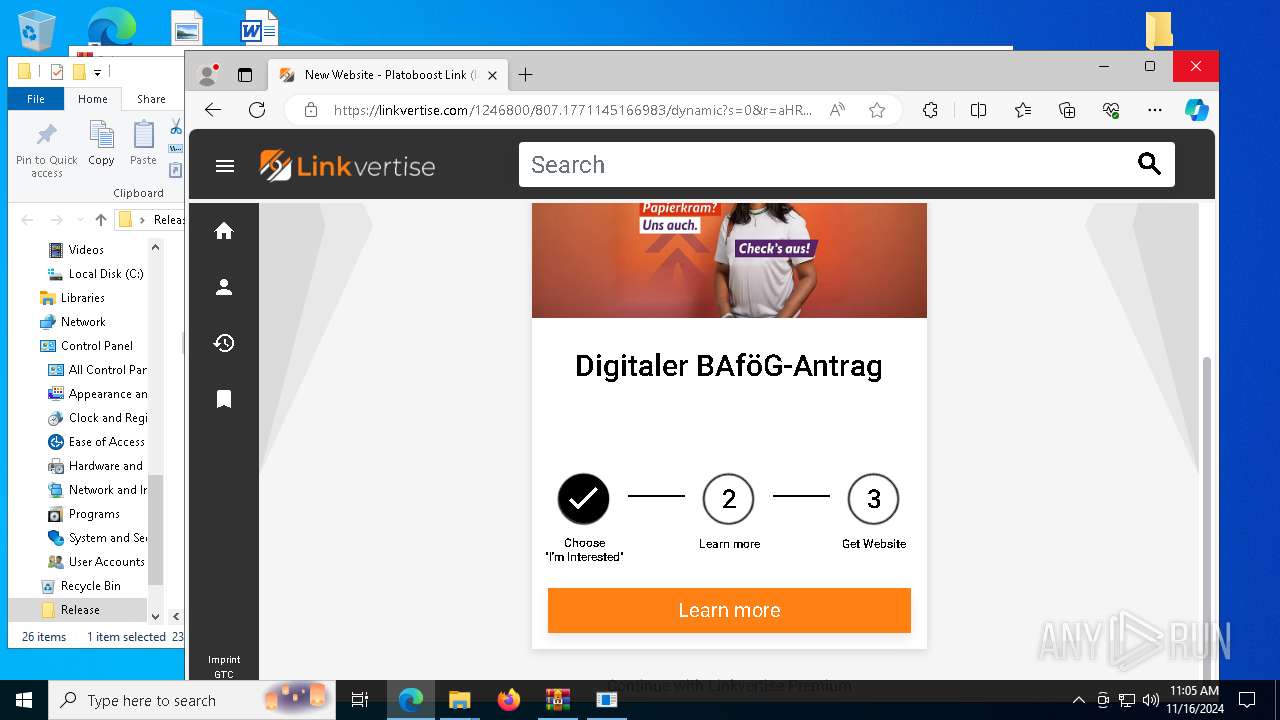
Task: Open Quick Access Toolbar dropdown in Explorer
Action: [x=97, y=72]
